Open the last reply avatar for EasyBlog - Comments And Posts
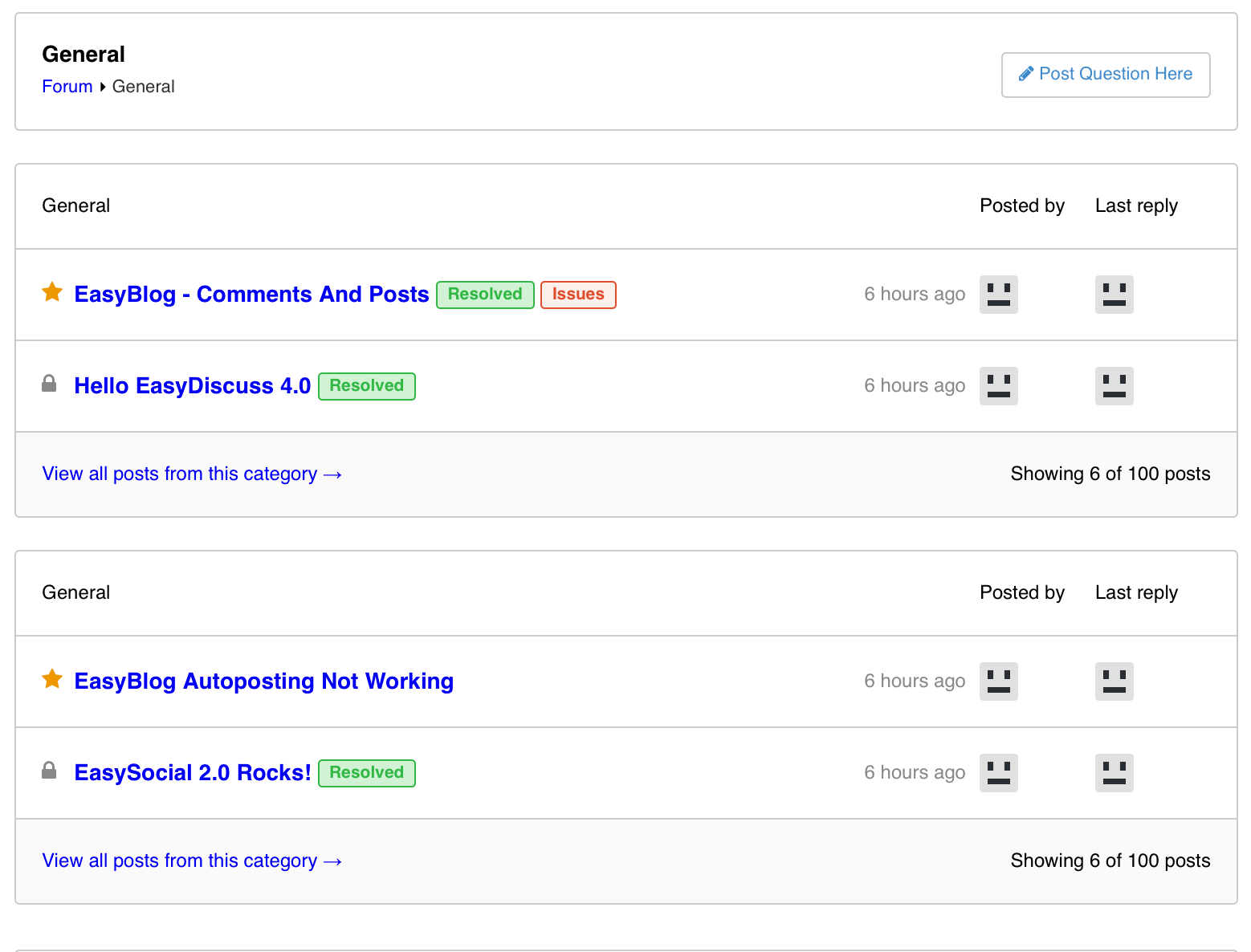Viewport: 1251px width, 952px height. 1114,295
